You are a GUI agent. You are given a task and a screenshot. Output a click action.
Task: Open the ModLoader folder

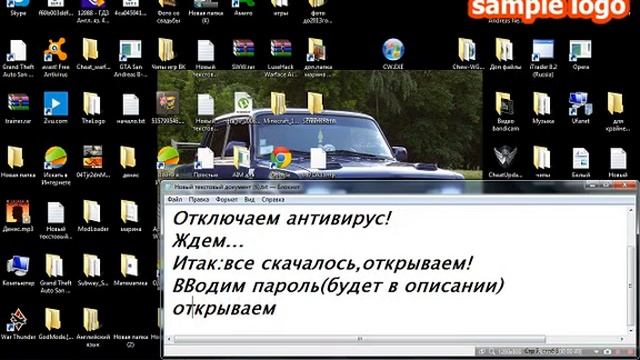(x=92, y=211)
